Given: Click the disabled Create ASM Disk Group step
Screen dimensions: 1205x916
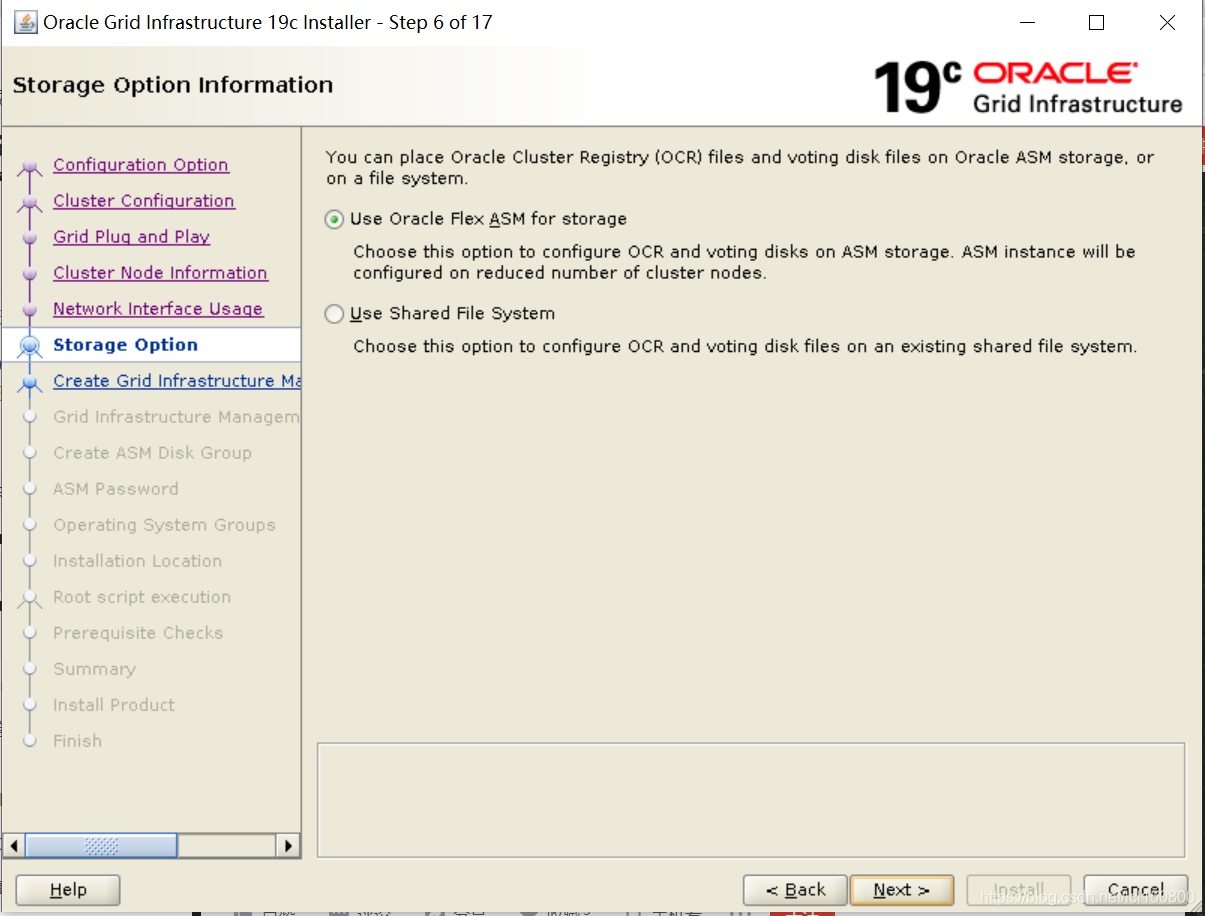Looking at the screenshot, I should [x=152, y=453].
